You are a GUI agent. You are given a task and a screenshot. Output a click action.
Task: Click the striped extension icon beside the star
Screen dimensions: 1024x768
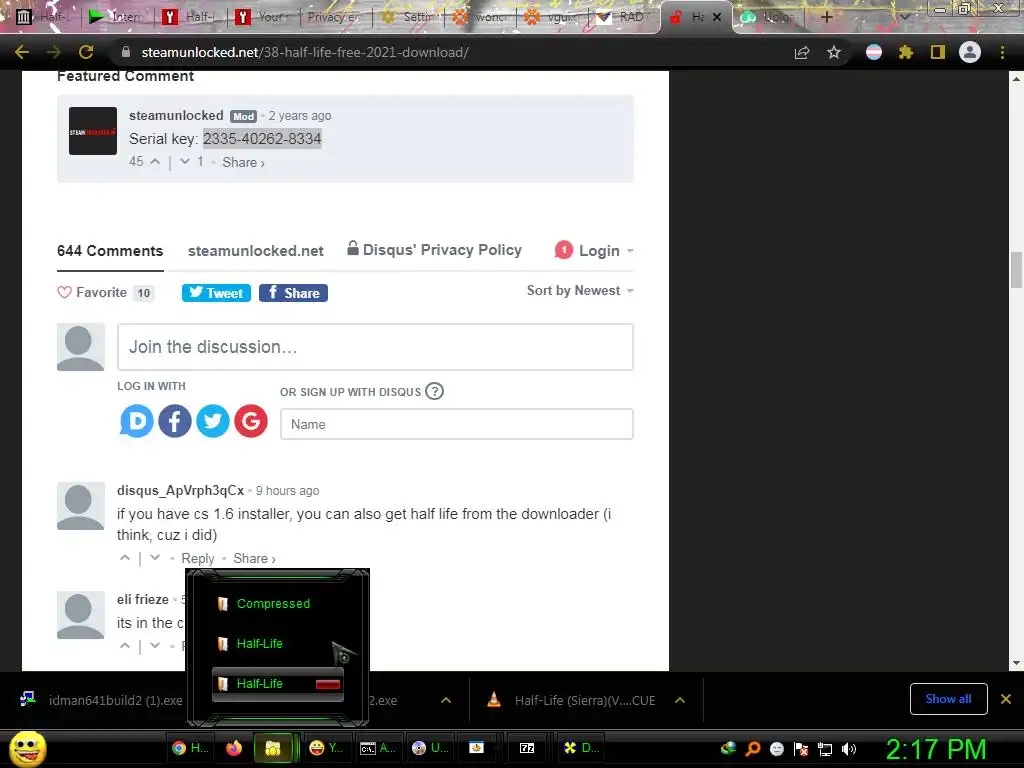point(874,52)
